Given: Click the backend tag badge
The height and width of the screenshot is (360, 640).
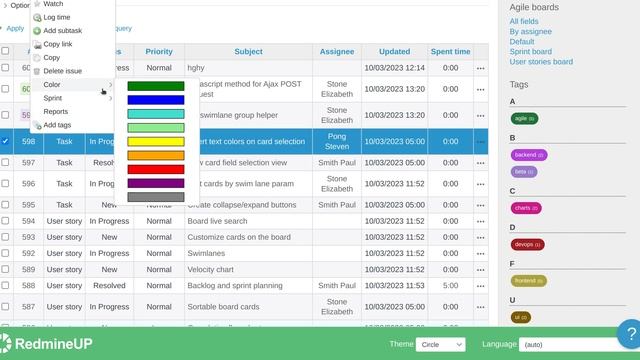Looking at the screenshot, I should point(529,155).
